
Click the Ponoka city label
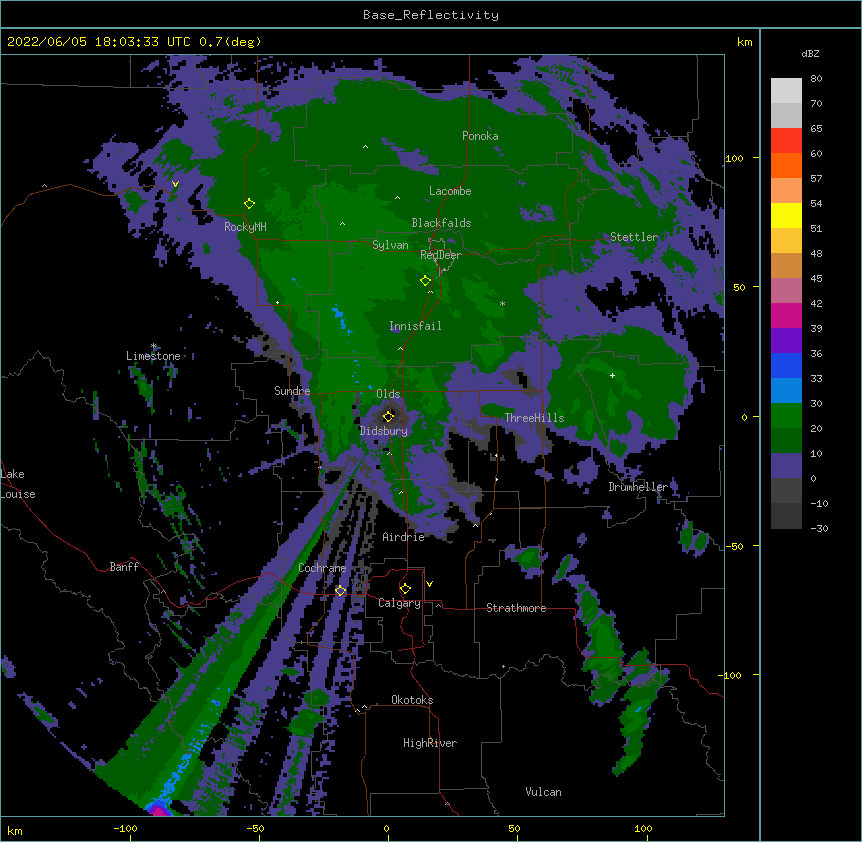[480, 136]
